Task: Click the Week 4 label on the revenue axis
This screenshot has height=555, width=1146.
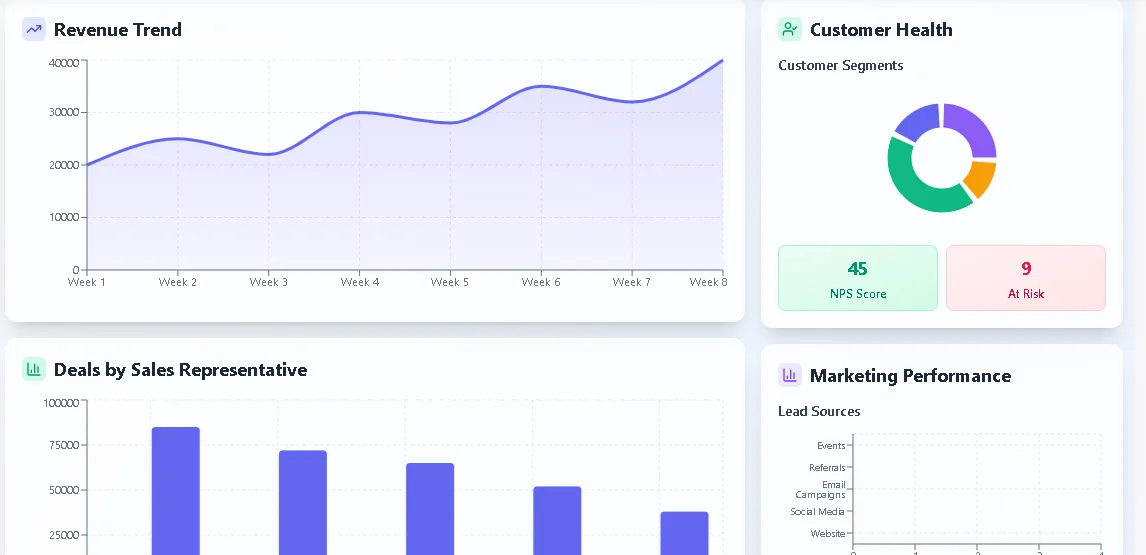Action: (360, 282)
